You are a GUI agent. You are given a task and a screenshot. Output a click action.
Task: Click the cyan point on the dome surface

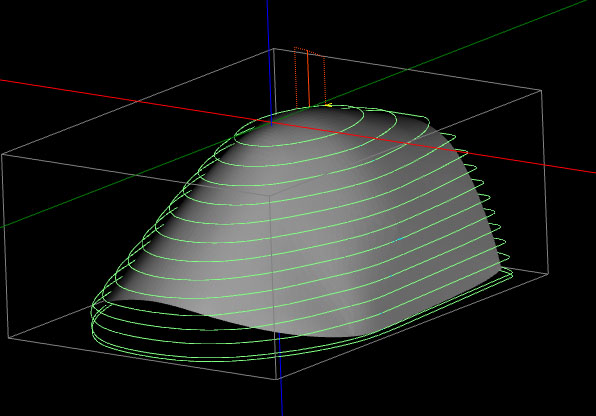[x=399, y=240]
